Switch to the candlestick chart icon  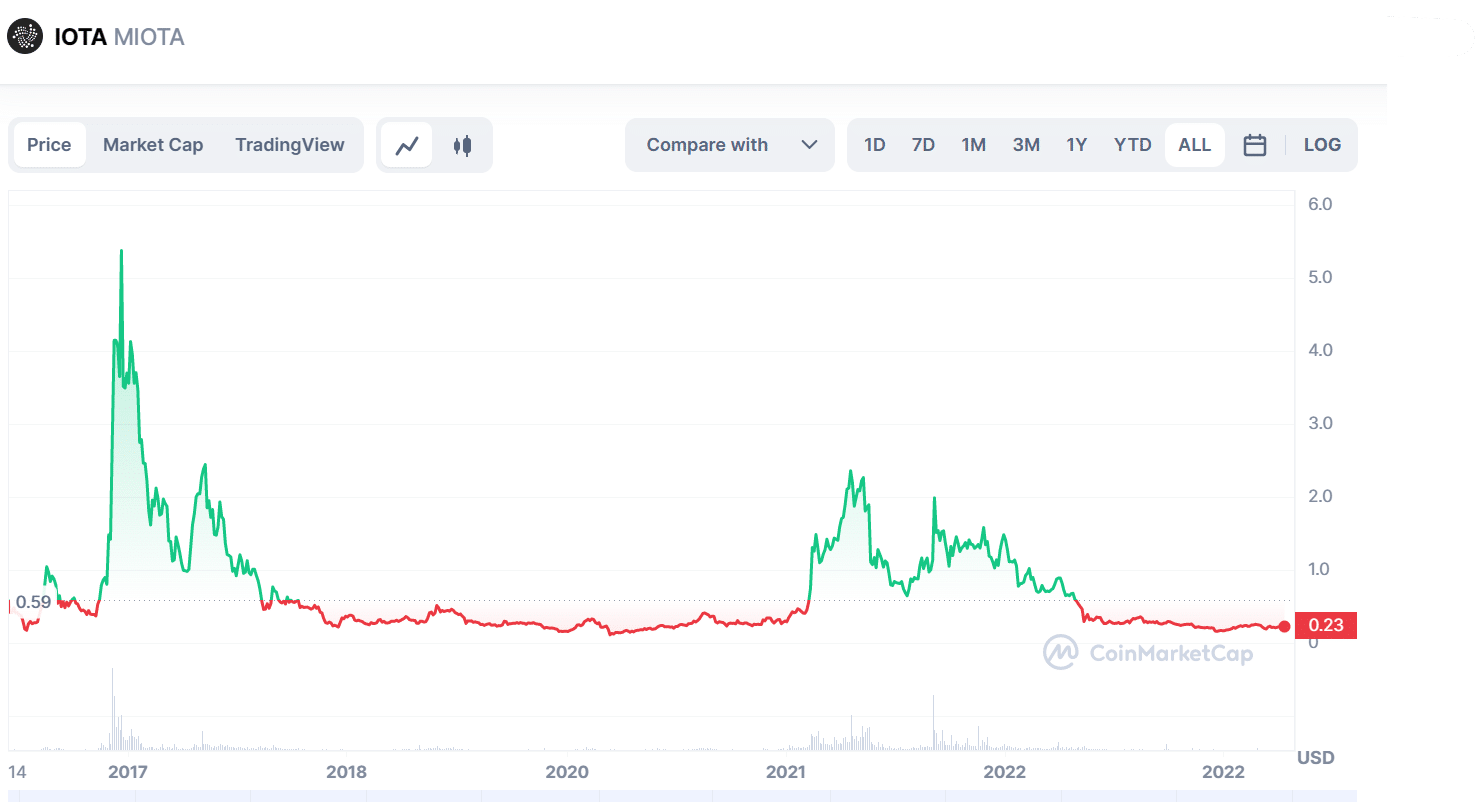tap(461, 144)
